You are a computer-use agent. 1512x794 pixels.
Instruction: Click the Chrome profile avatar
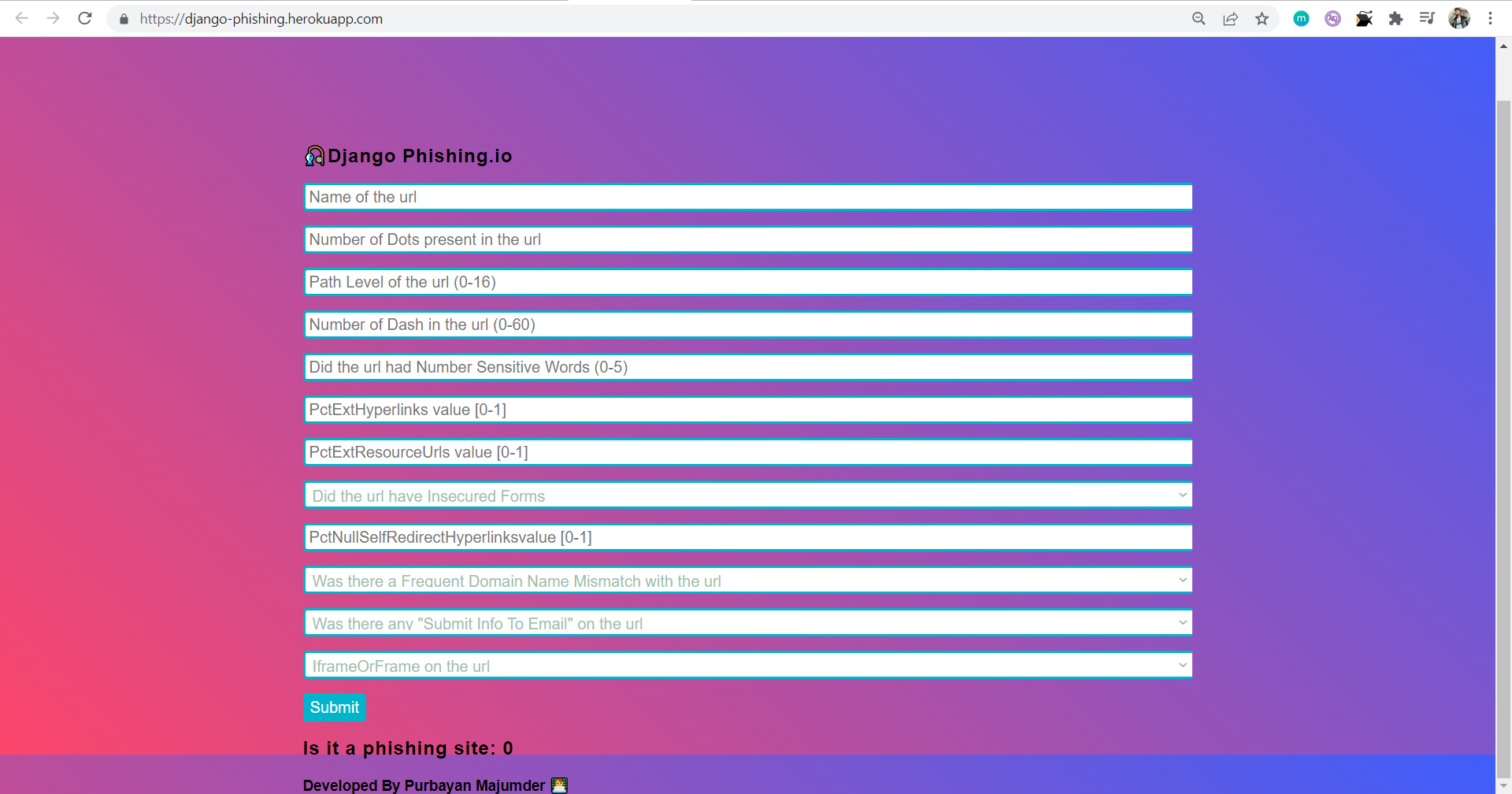(1460, 18)
